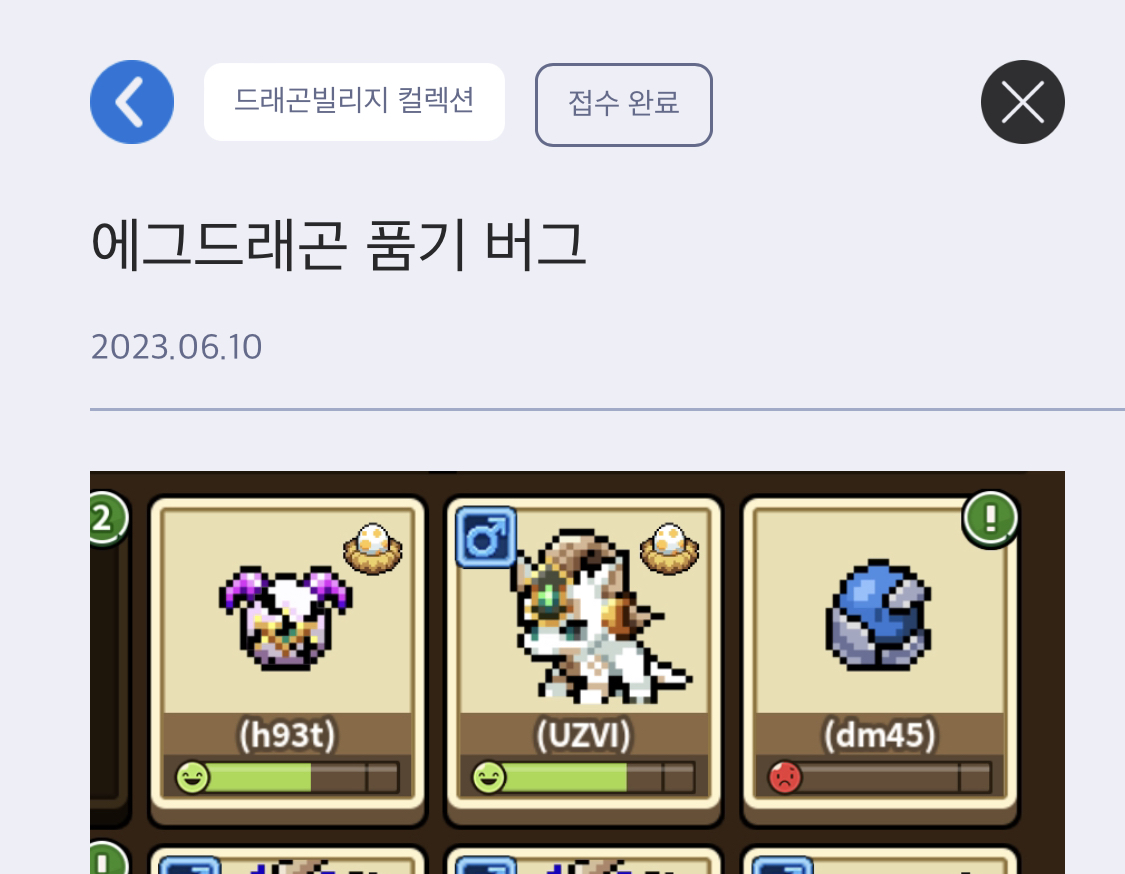Select the white dragon on the UZVI card
Screen dimensions: 1125x874
pyautogui.click(x=596, y=617)
